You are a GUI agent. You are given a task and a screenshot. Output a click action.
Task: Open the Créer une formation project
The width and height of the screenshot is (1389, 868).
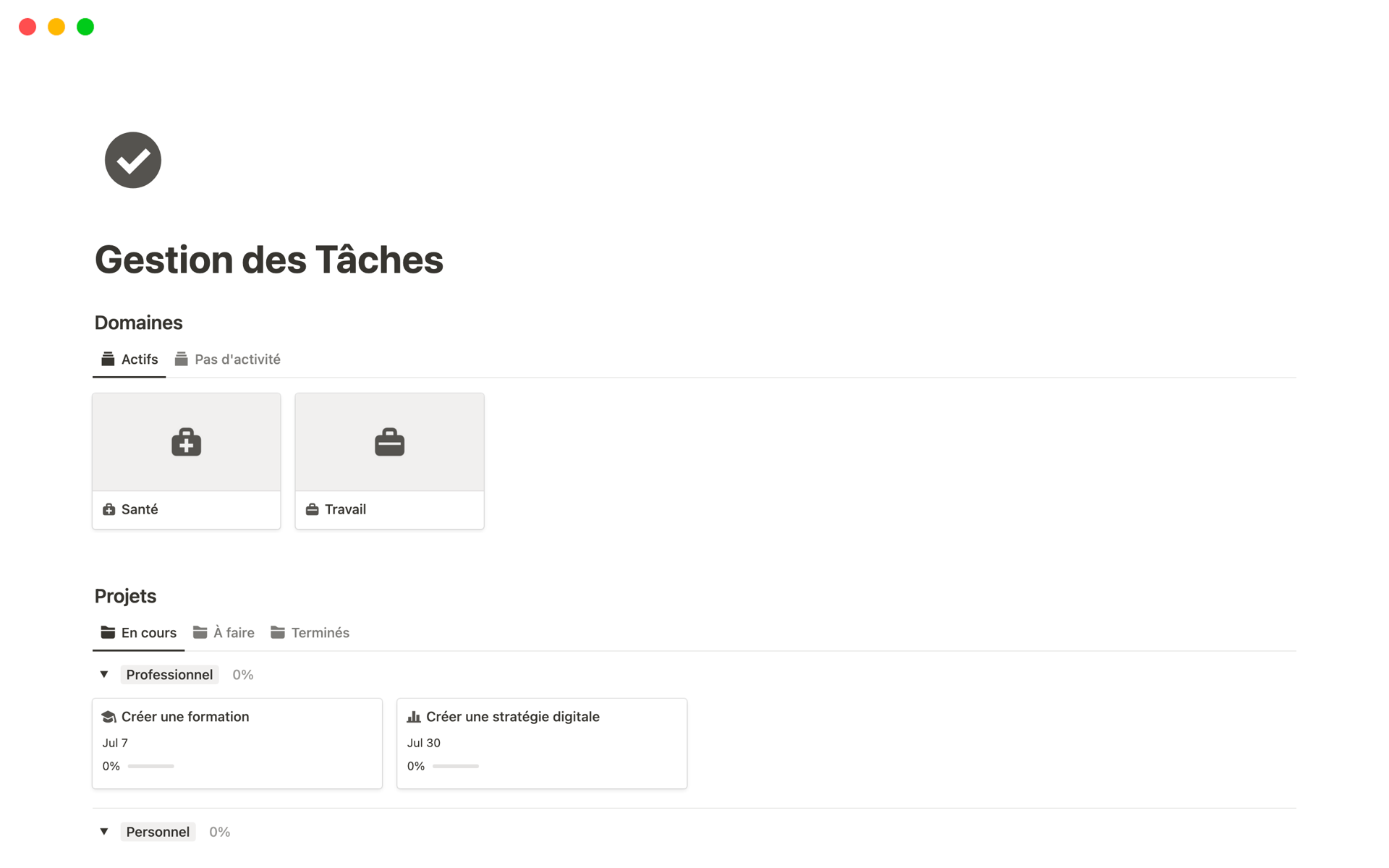click(x=185, y=717)
